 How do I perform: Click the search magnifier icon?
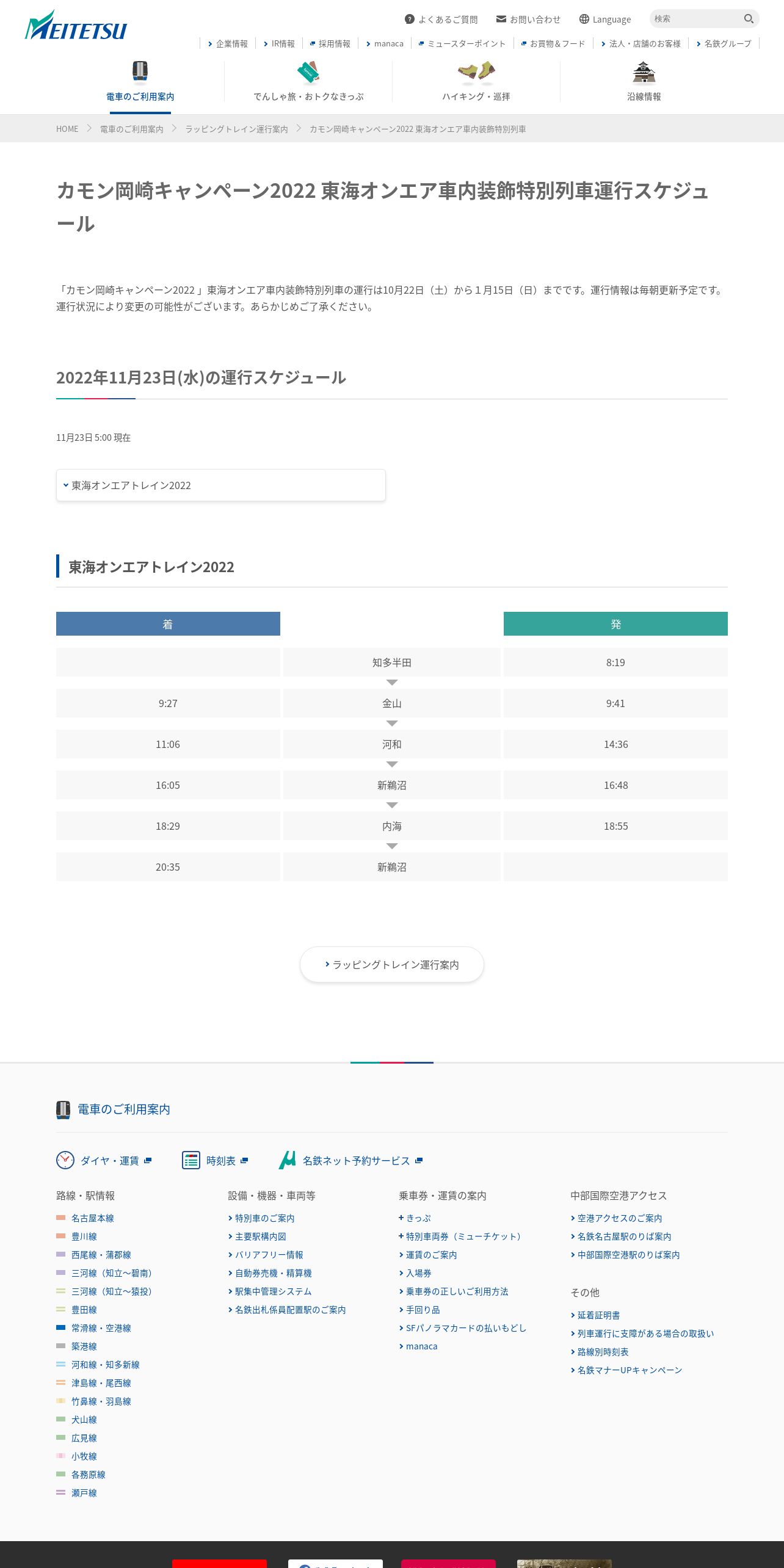[749, 19]
